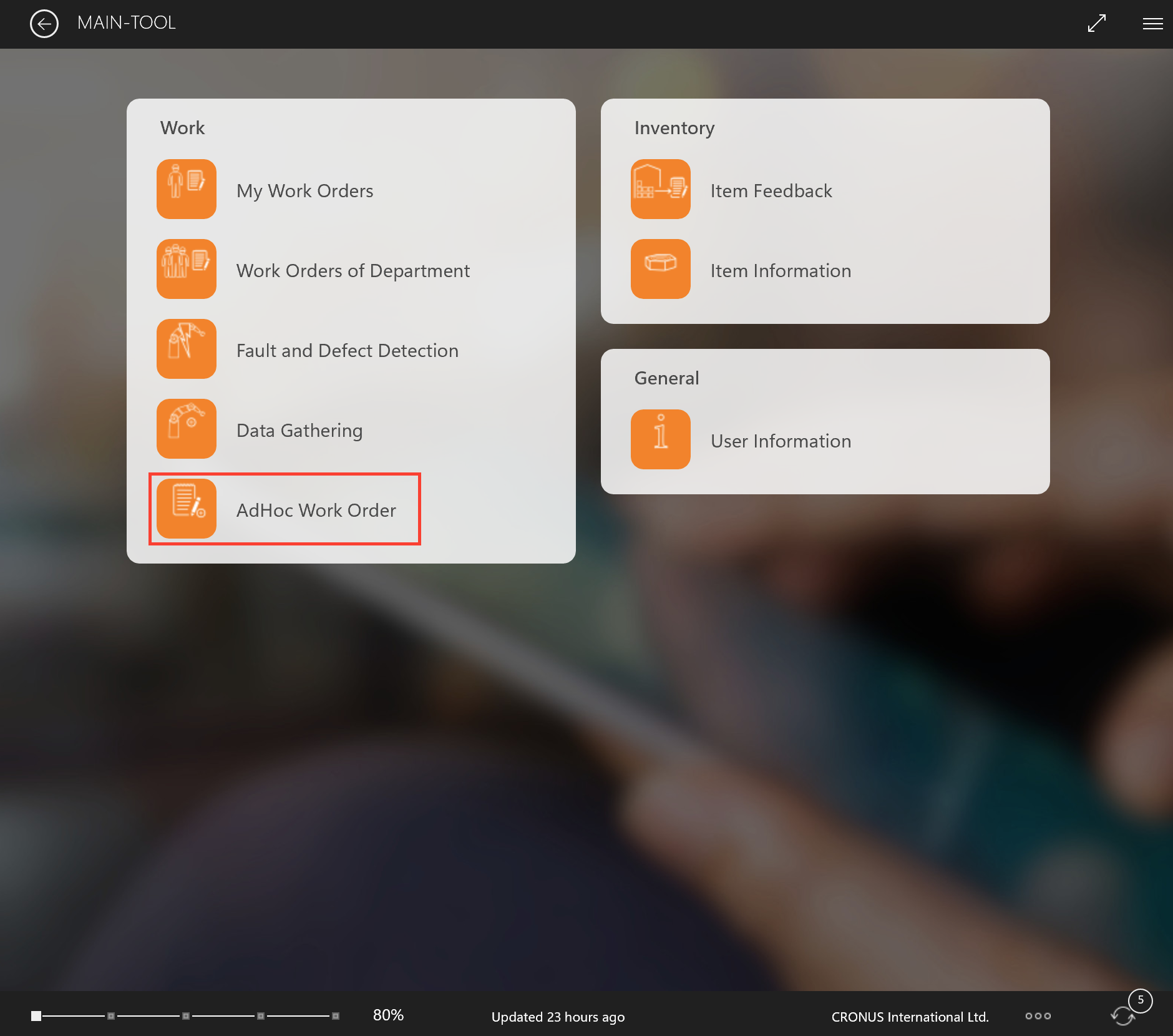
Task: Click the Data Gathering robot arm icon
Action: (187, 429)
